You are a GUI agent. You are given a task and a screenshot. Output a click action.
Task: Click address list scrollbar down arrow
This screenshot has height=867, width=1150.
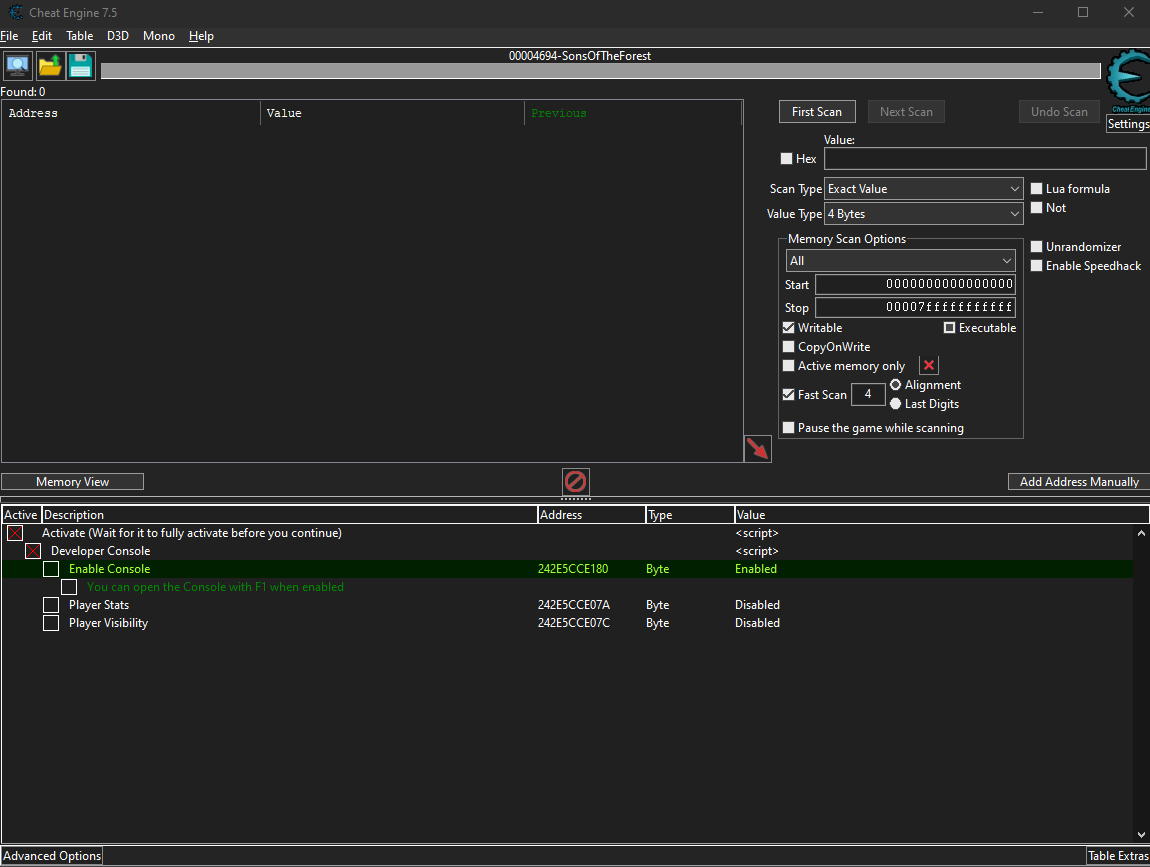1141,835
